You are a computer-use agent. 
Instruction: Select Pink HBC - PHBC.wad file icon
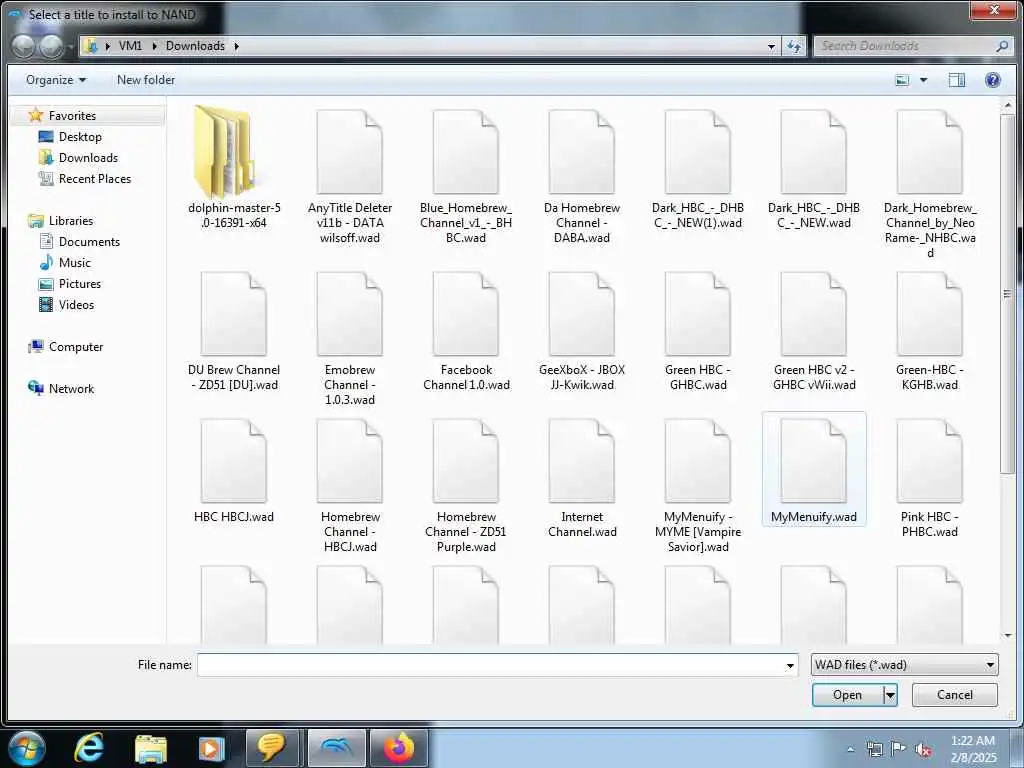(930, 461)
